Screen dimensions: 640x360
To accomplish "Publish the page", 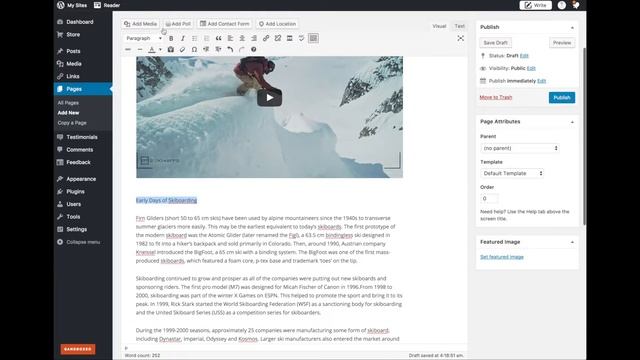I will pos(562,98).
